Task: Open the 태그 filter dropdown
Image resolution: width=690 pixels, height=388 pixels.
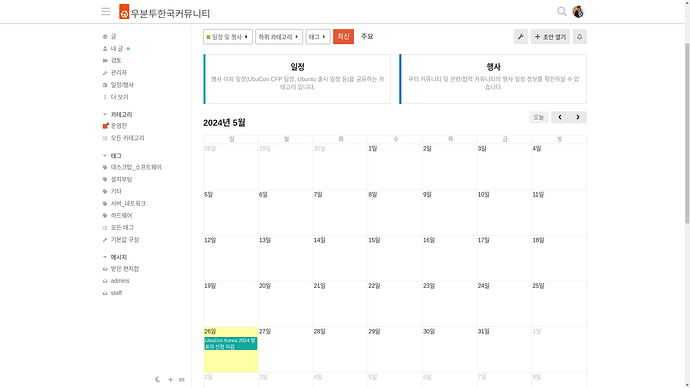Action: coord(318,37)
